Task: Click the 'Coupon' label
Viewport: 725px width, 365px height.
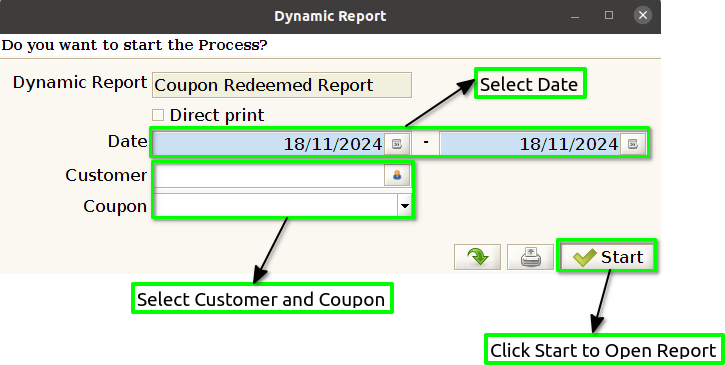Action: pyautogui.click(x=115, y=206)
